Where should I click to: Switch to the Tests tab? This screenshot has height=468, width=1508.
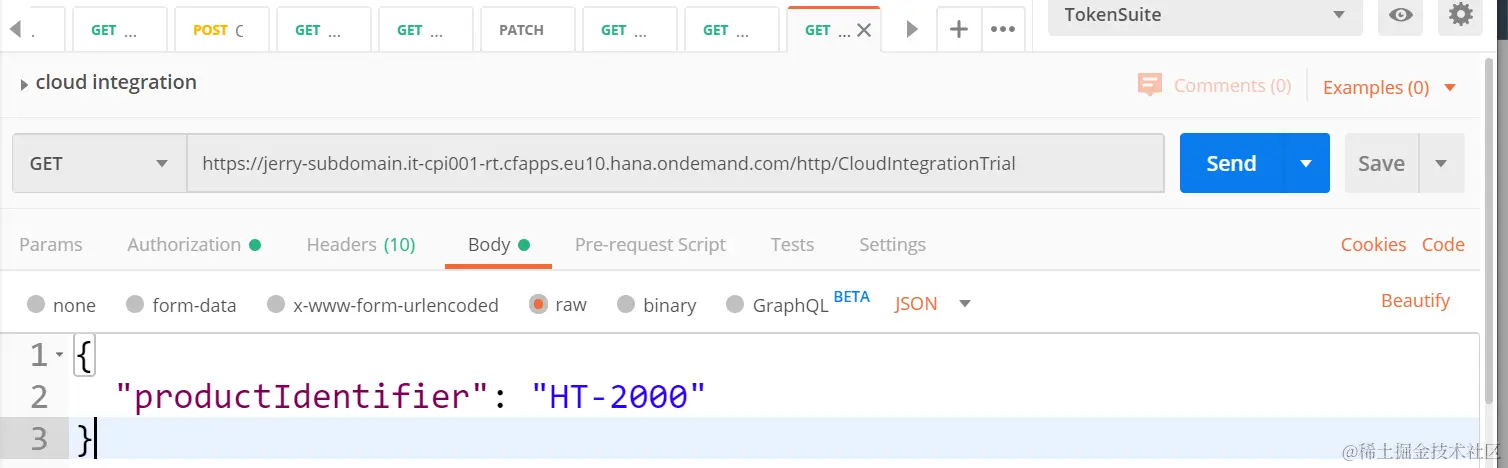click(792, 245)
